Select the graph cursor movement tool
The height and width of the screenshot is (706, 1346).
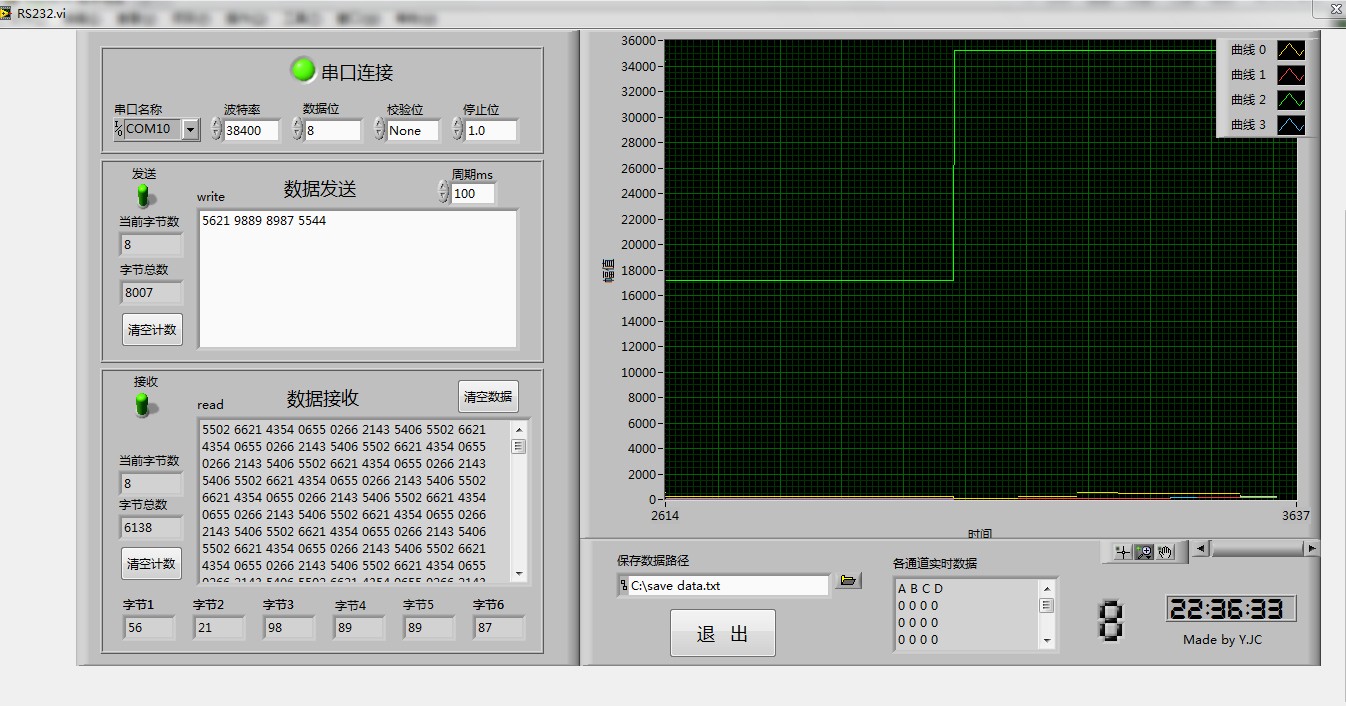click(x=1123, y=552)
